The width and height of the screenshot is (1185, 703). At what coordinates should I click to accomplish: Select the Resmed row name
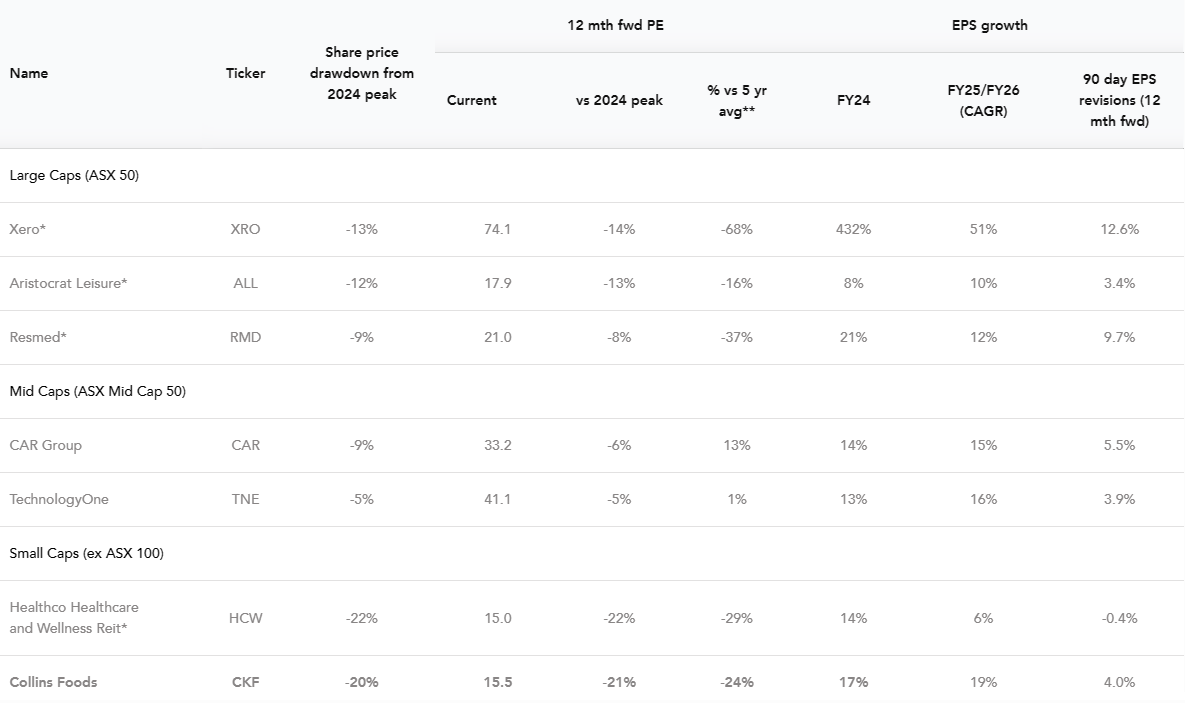[38, 337]
